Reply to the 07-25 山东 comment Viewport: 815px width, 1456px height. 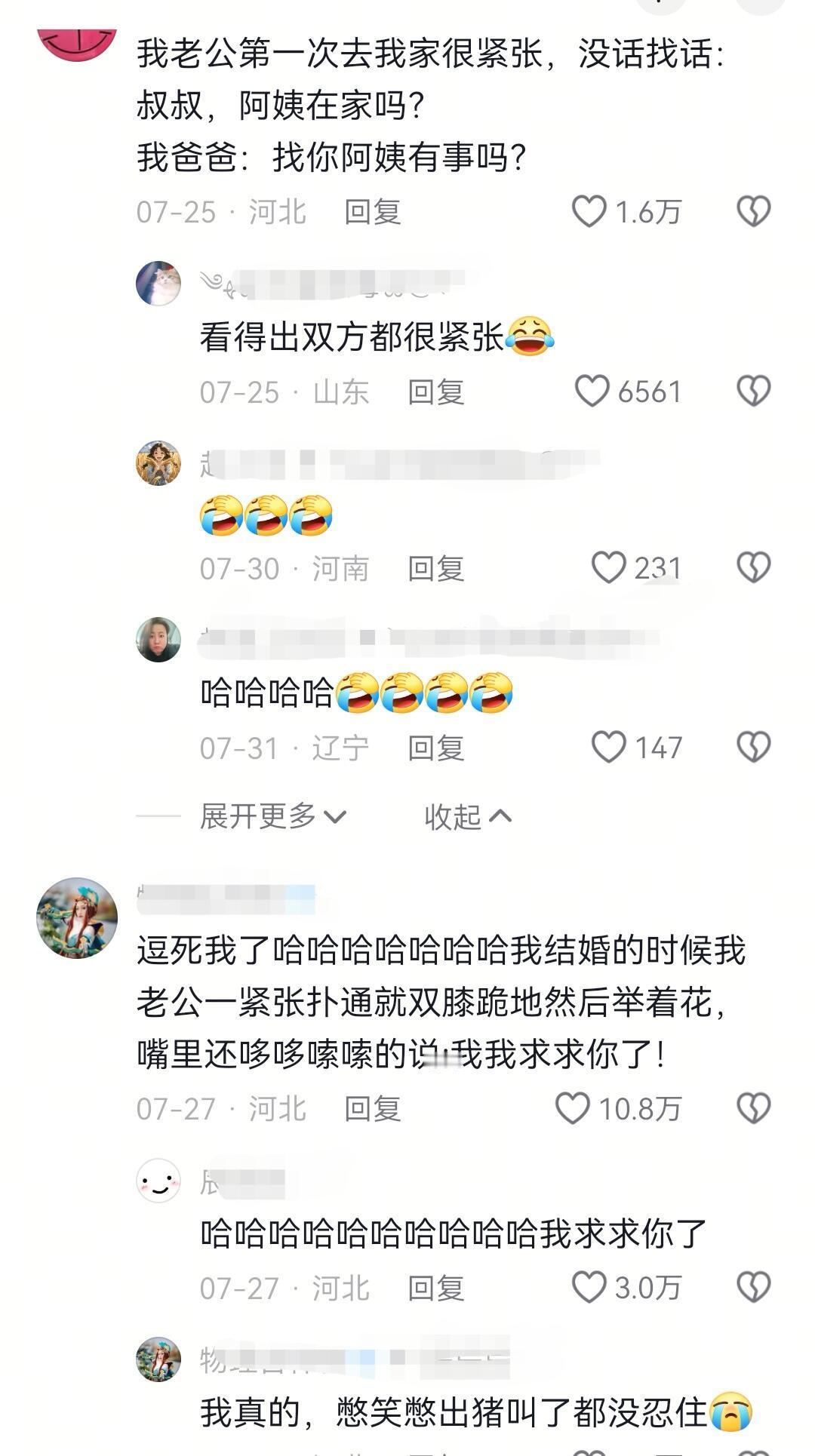coord(435,392)
